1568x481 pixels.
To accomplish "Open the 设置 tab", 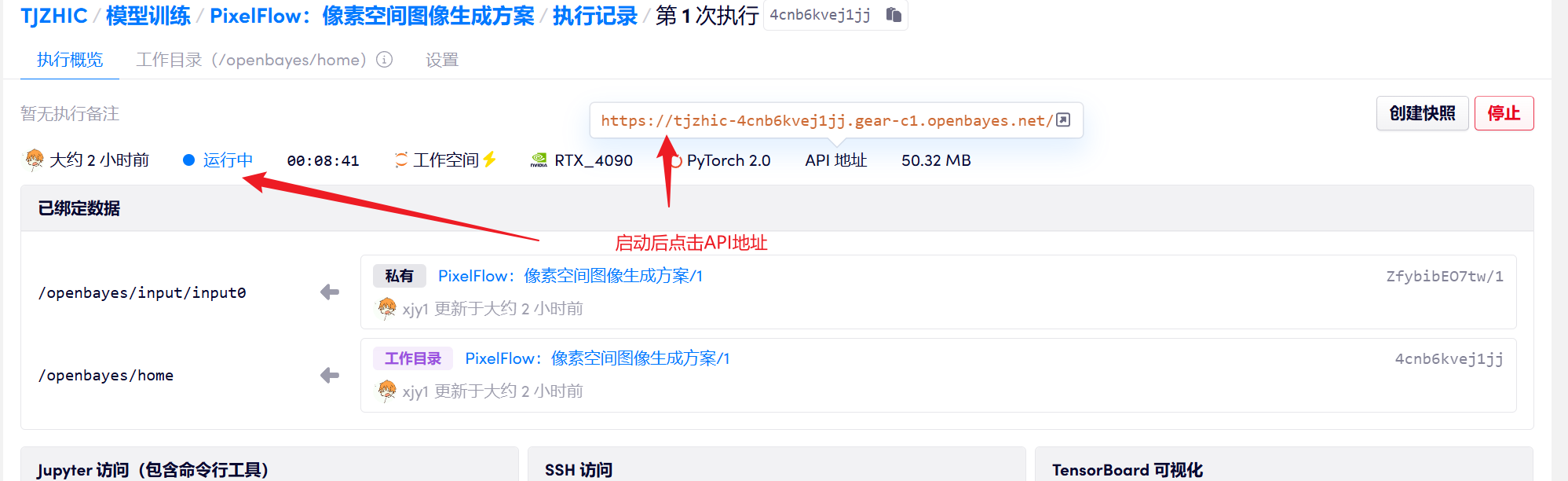I will [x=442, y=60].
